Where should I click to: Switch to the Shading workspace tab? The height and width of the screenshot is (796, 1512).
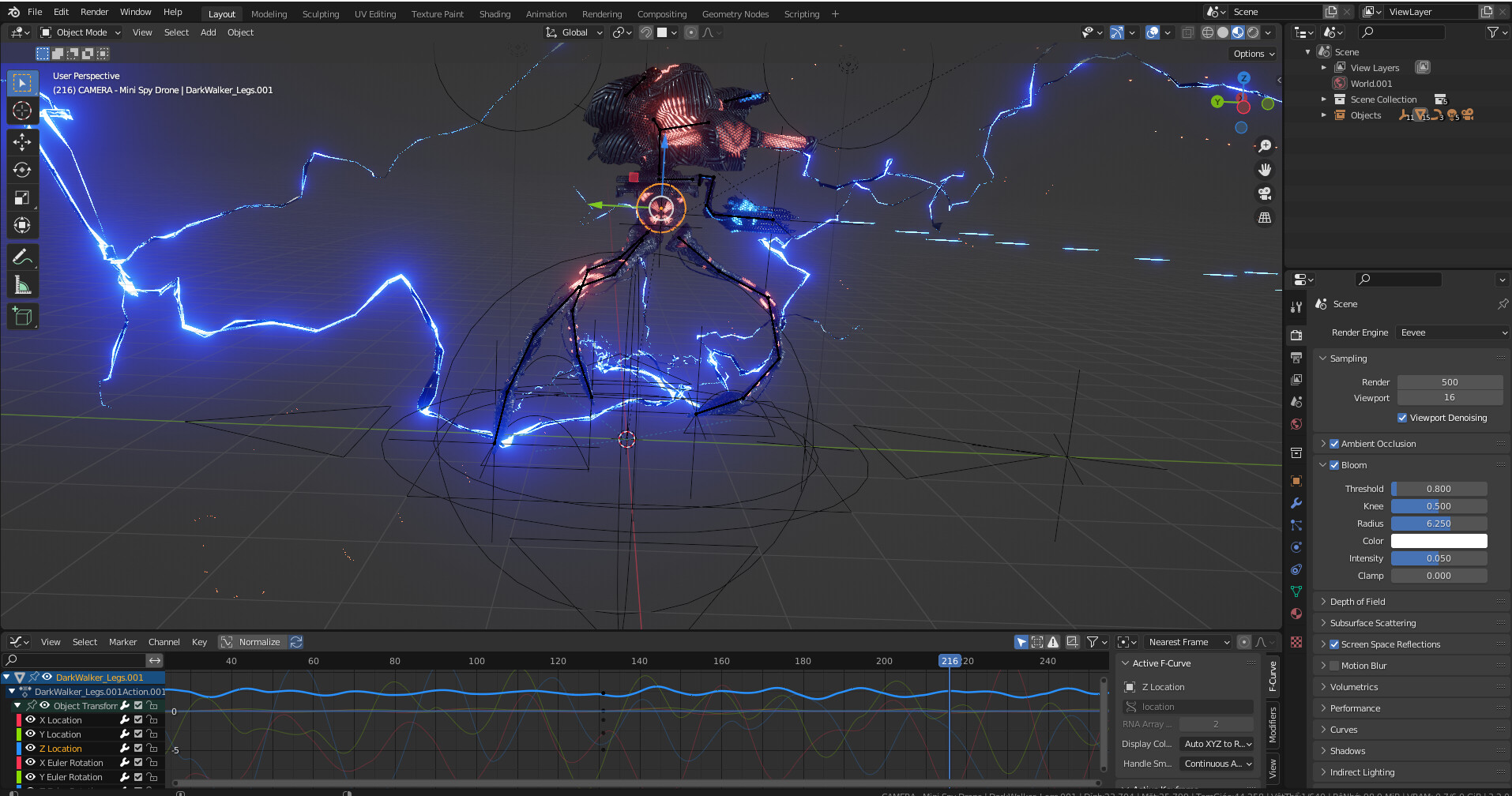point(495,14)
